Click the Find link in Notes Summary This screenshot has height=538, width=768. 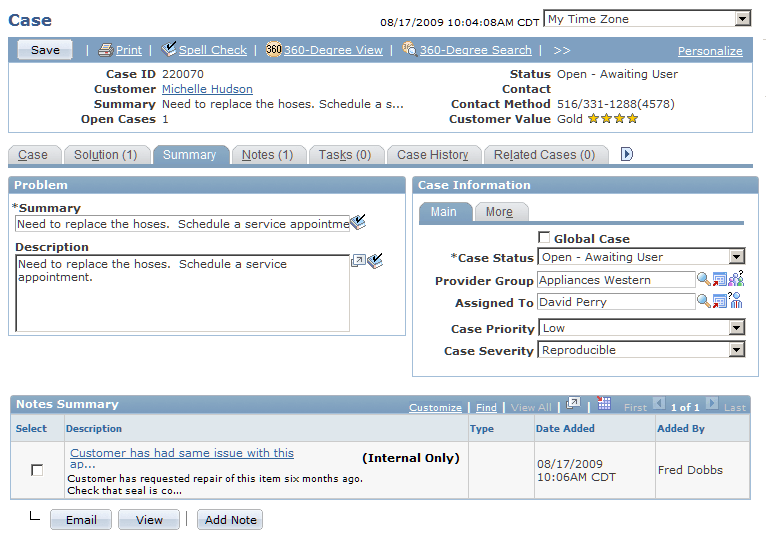(486, 408)
